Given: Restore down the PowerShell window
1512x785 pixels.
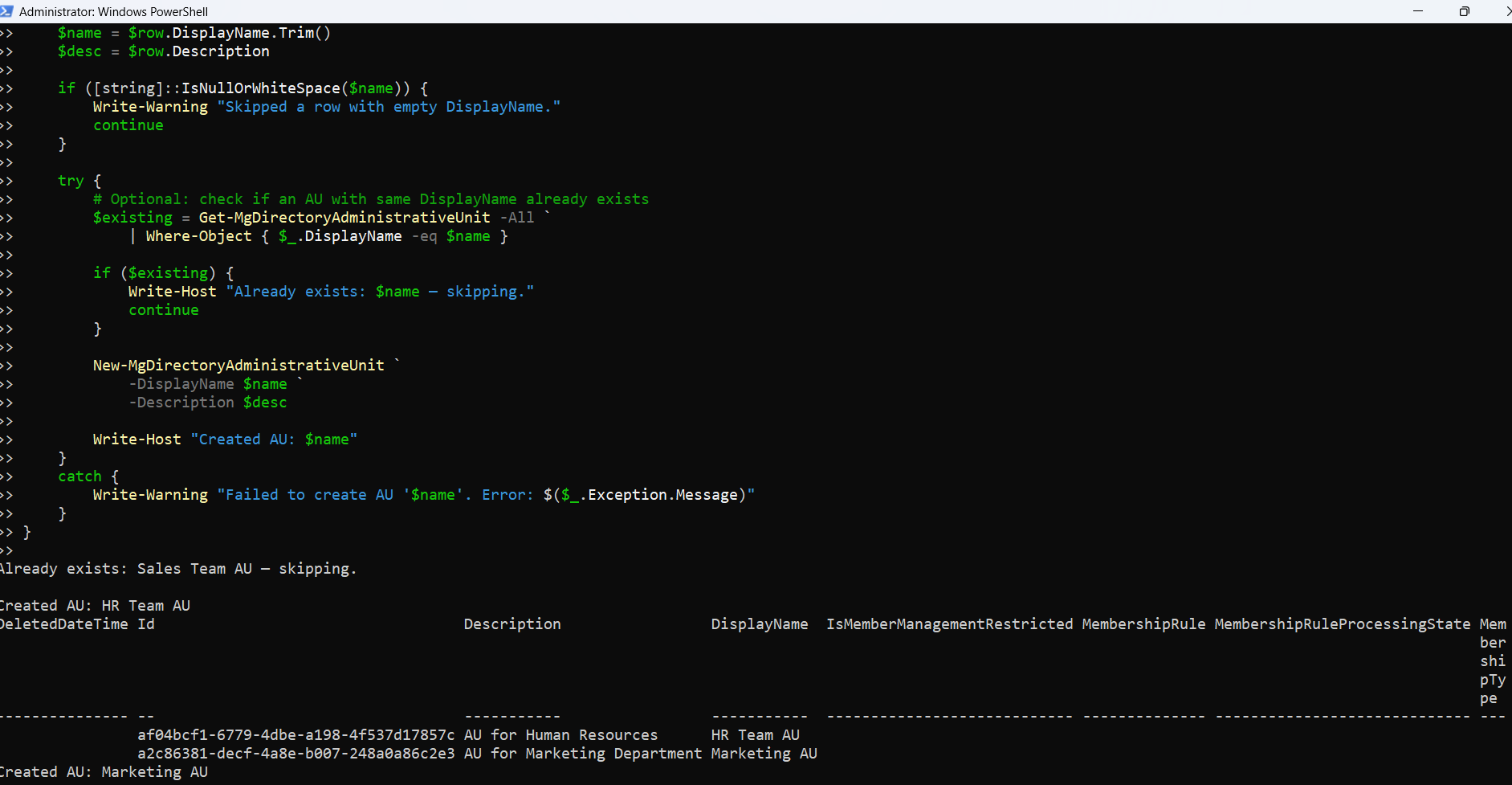Looking at the screenshot, I should pos(1465,11).
